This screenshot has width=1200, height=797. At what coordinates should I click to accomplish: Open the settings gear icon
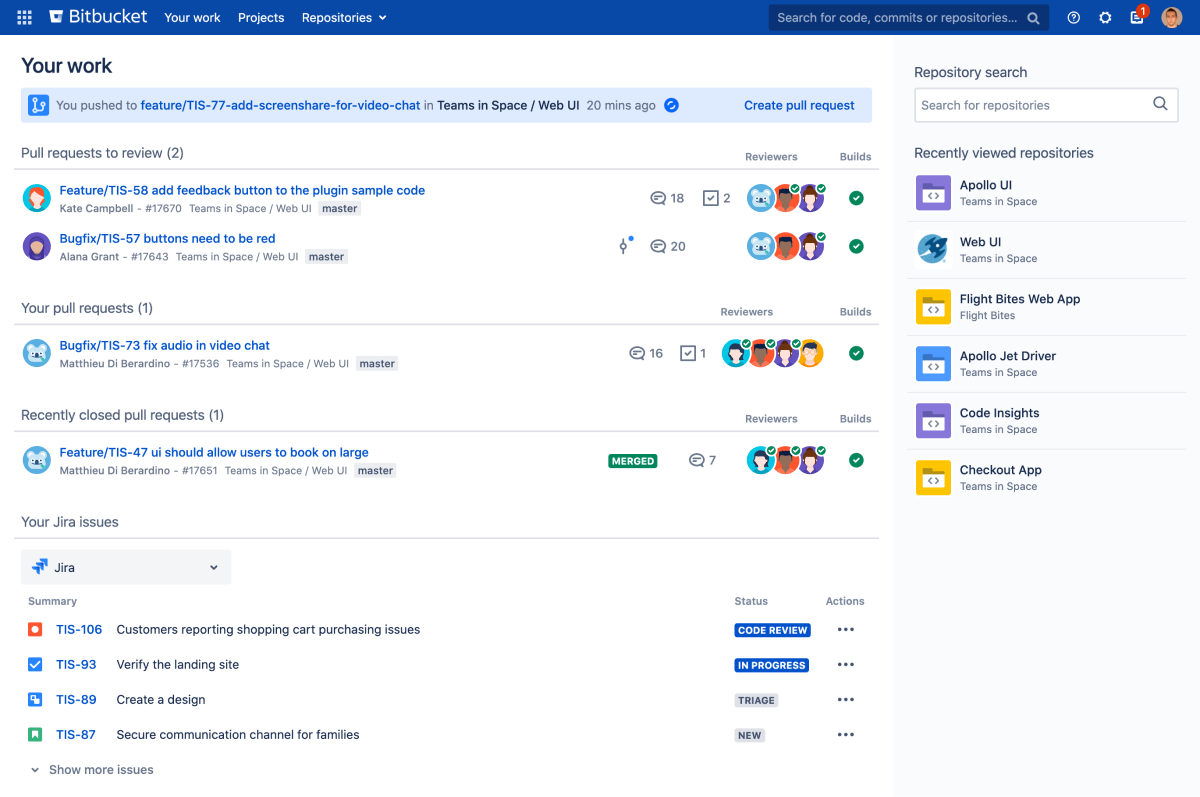click(x=1105, y=17)
